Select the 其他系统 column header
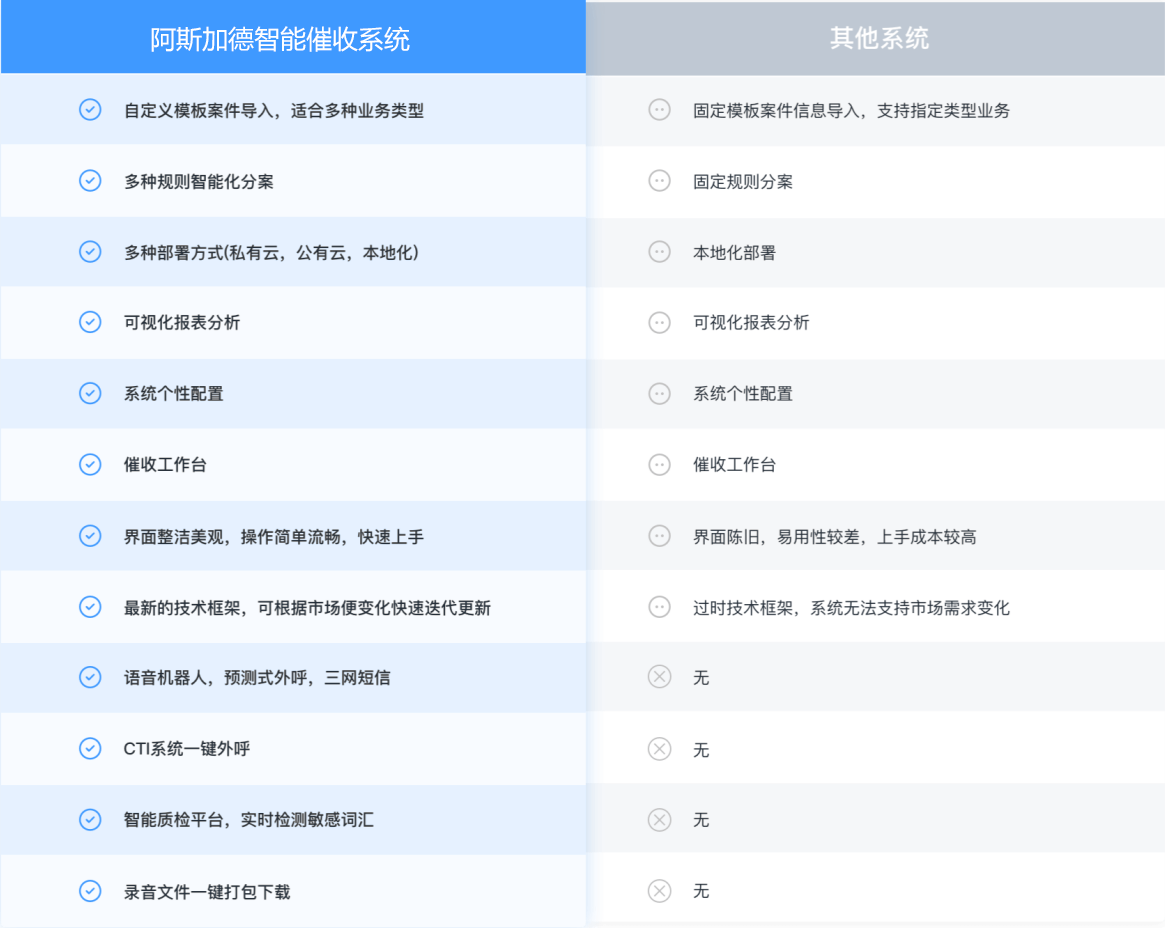 (878, 39)
